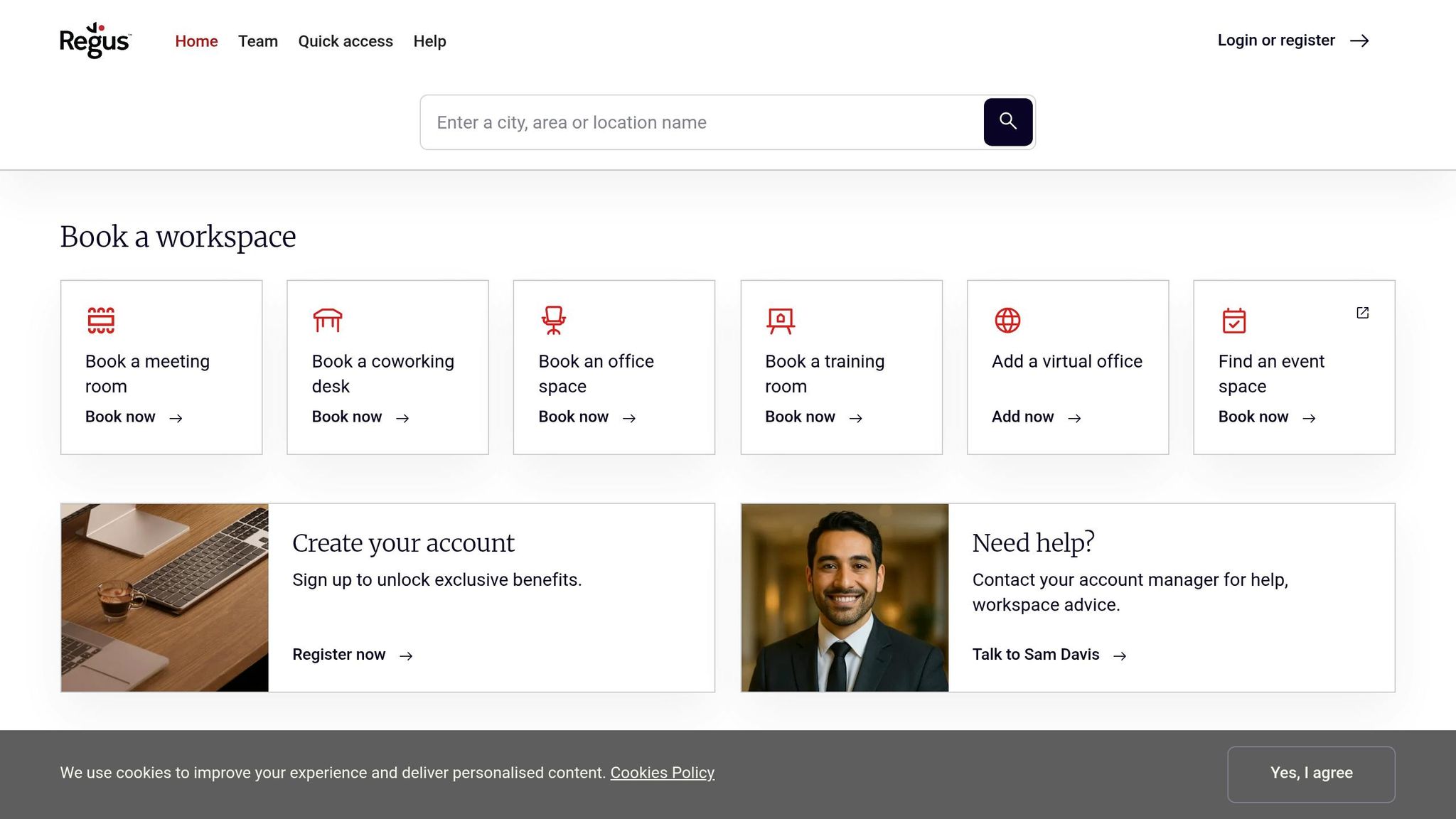
Task: Click the arrow next to Login or register
Action: click(x=1359, y=41)
